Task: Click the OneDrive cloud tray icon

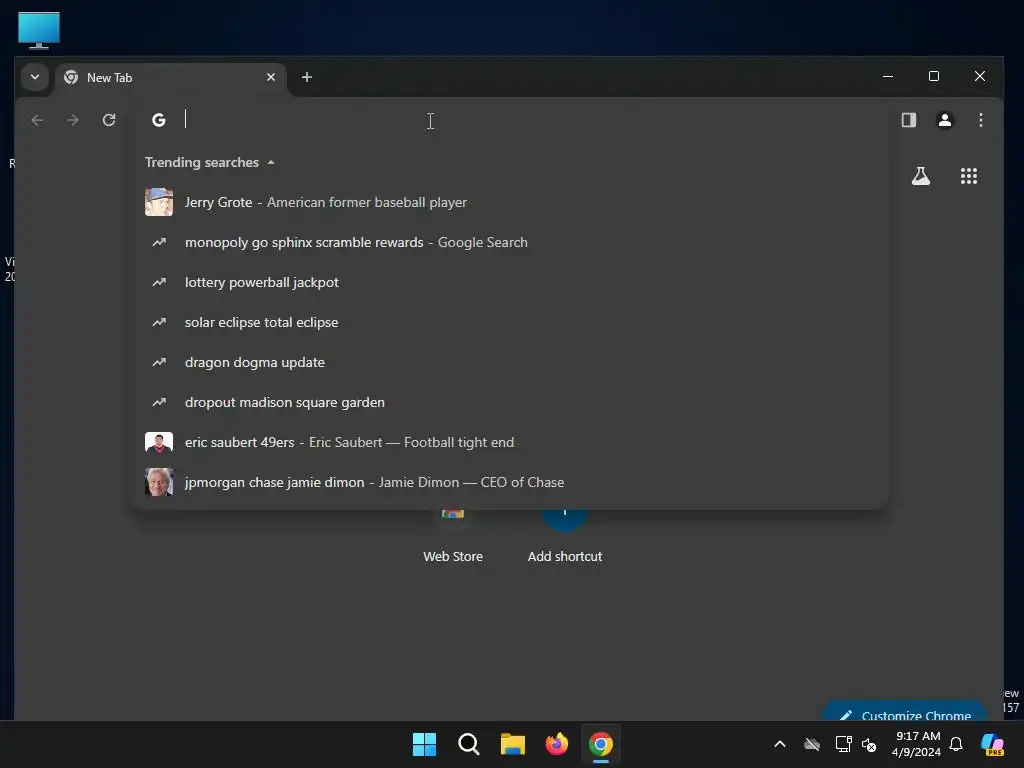Action: [x=812, y=744]
